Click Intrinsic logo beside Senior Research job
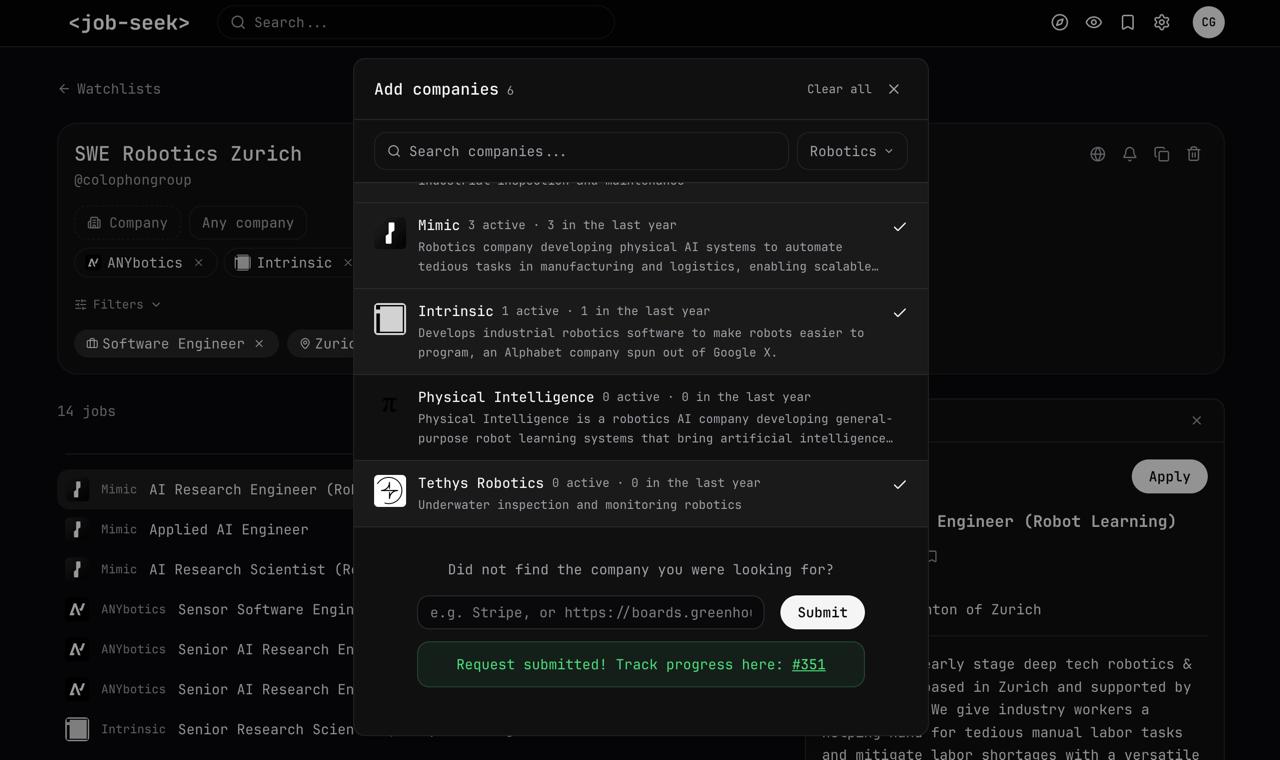Viewport: 1280px width, 760px height. [x=77, y=729]
